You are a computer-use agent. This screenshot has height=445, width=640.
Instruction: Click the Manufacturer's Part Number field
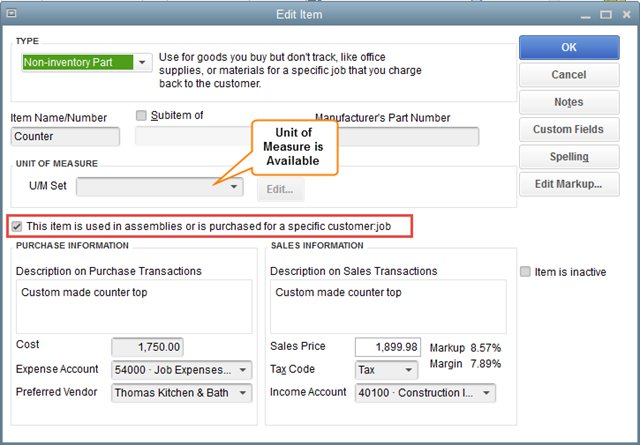pos(396,137)
